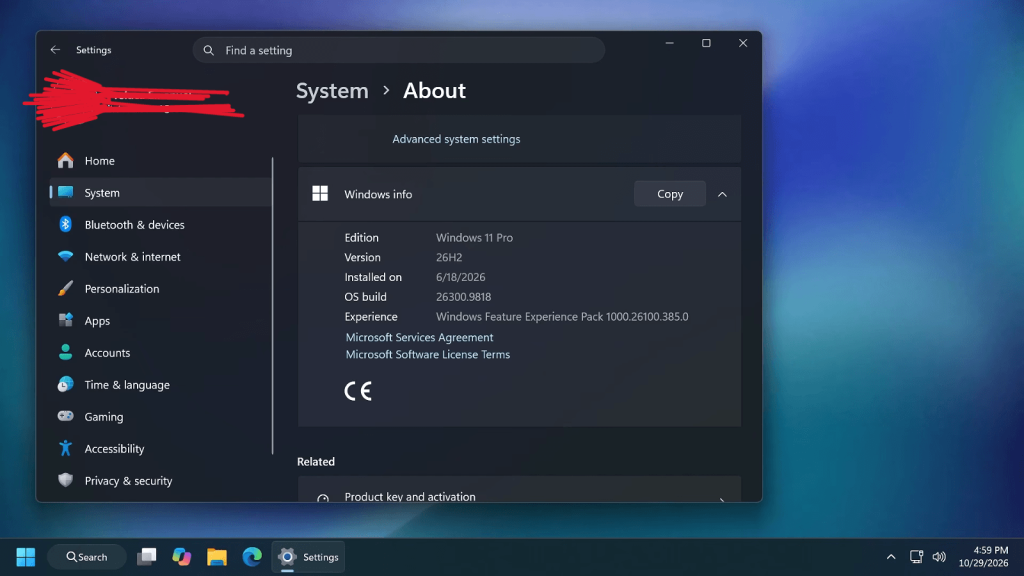Click the Time & language clock icon

coord(65,384)
